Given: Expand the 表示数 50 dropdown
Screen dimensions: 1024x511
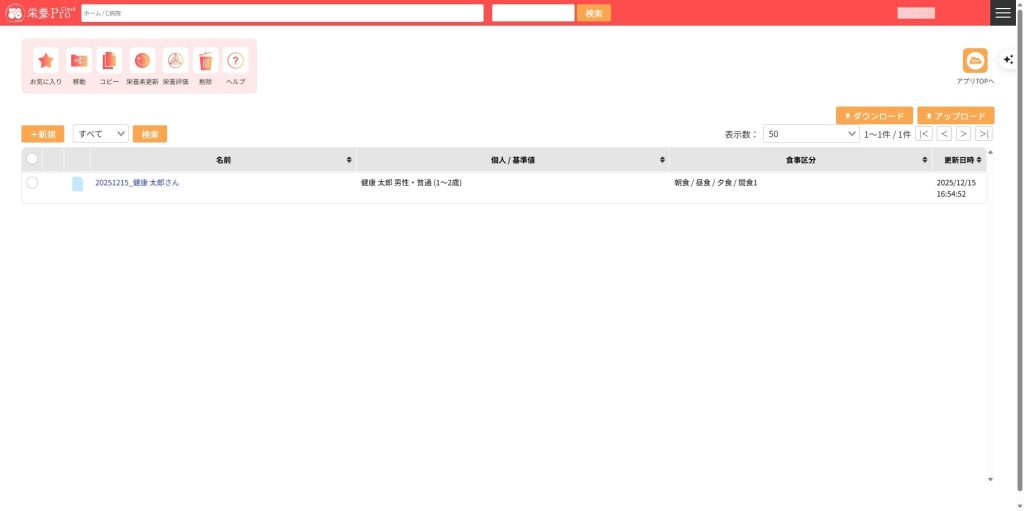Looking at the screenshot, I should pyautogui.click(x=810, y=134).
